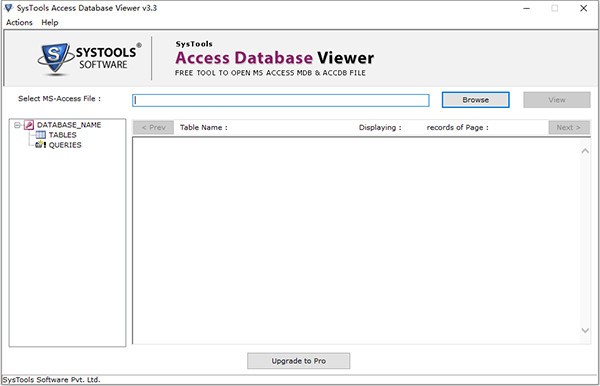Select the TABLES tree item
Viewport: 600px width, 386px height.
coord(62,135)
